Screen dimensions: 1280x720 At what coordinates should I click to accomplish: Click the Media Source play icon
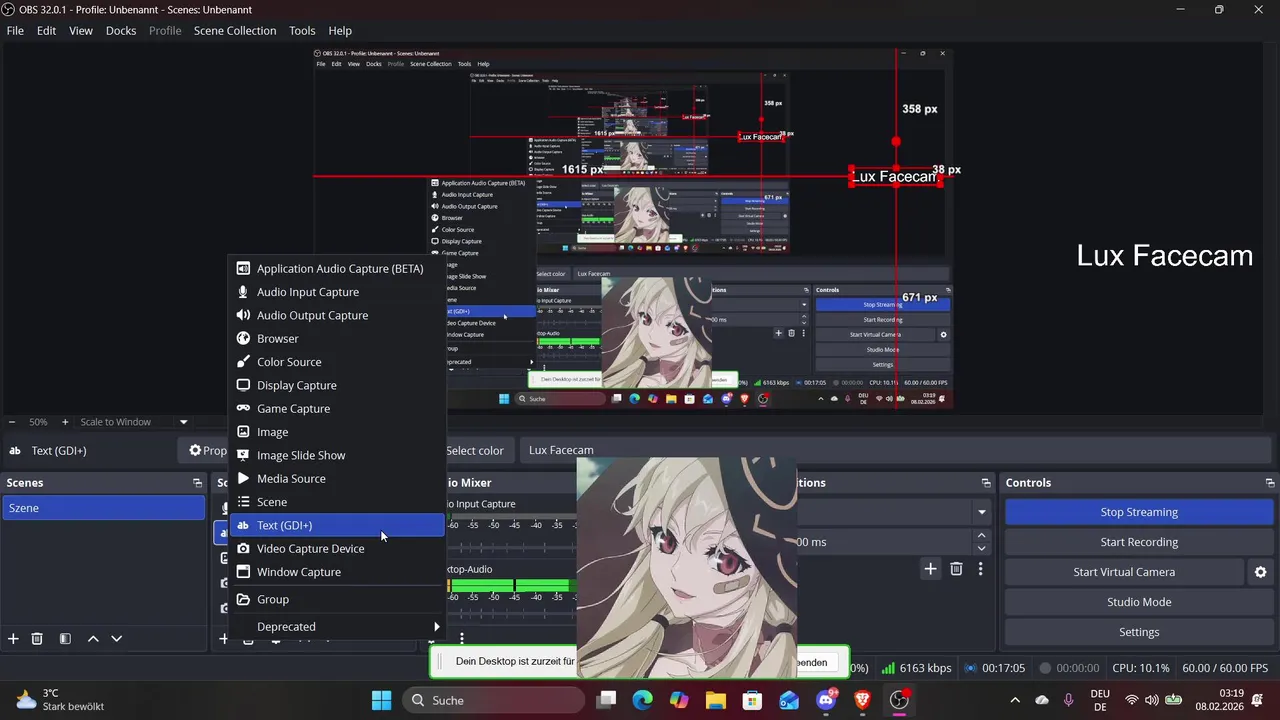point(243,478)
